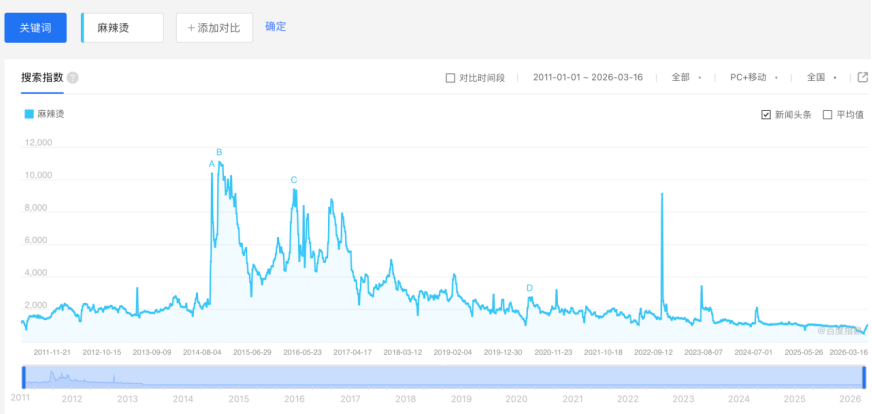This screenshot has height=414, width=872.
Task: Click news marker D on the chart
Action: click(x=529, y=288)
